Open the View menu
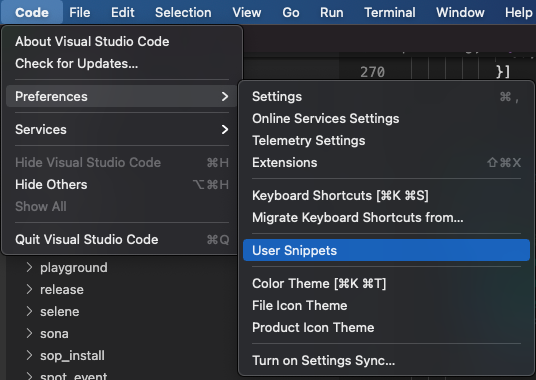The width and height of the screenshot is (536, 380). pyautogui.click(x=246, y=12)
